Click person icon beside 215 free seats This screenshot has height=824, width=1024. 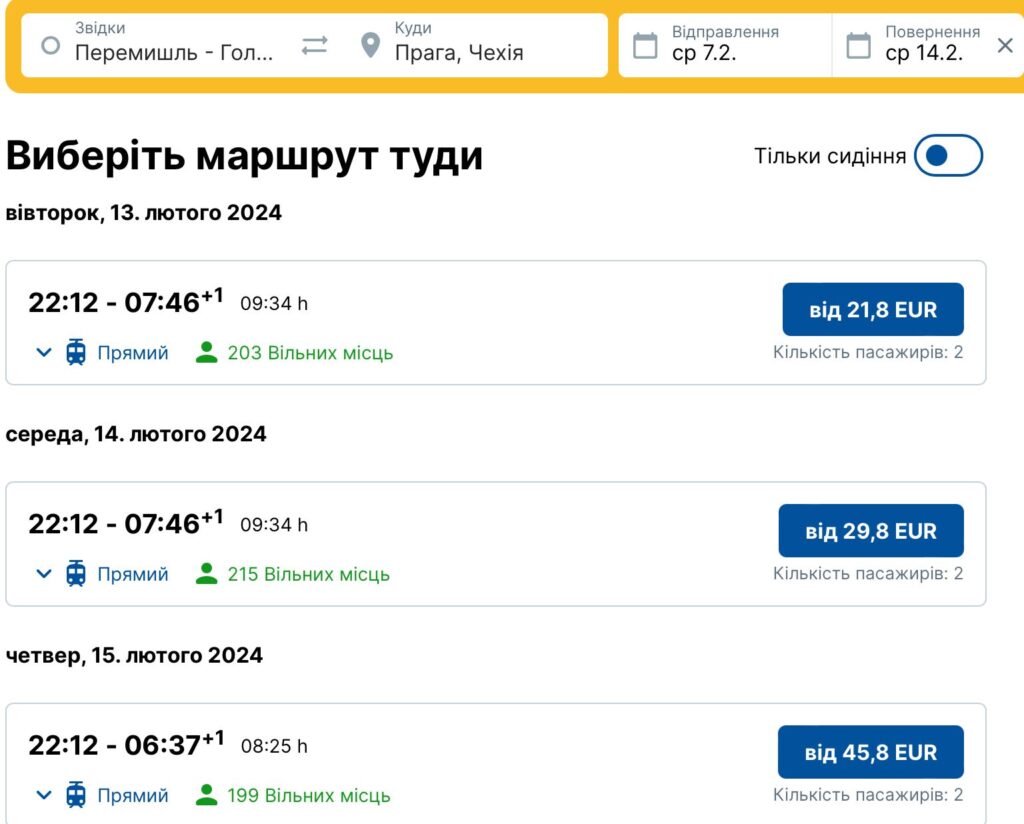click(x=206, y=574)
